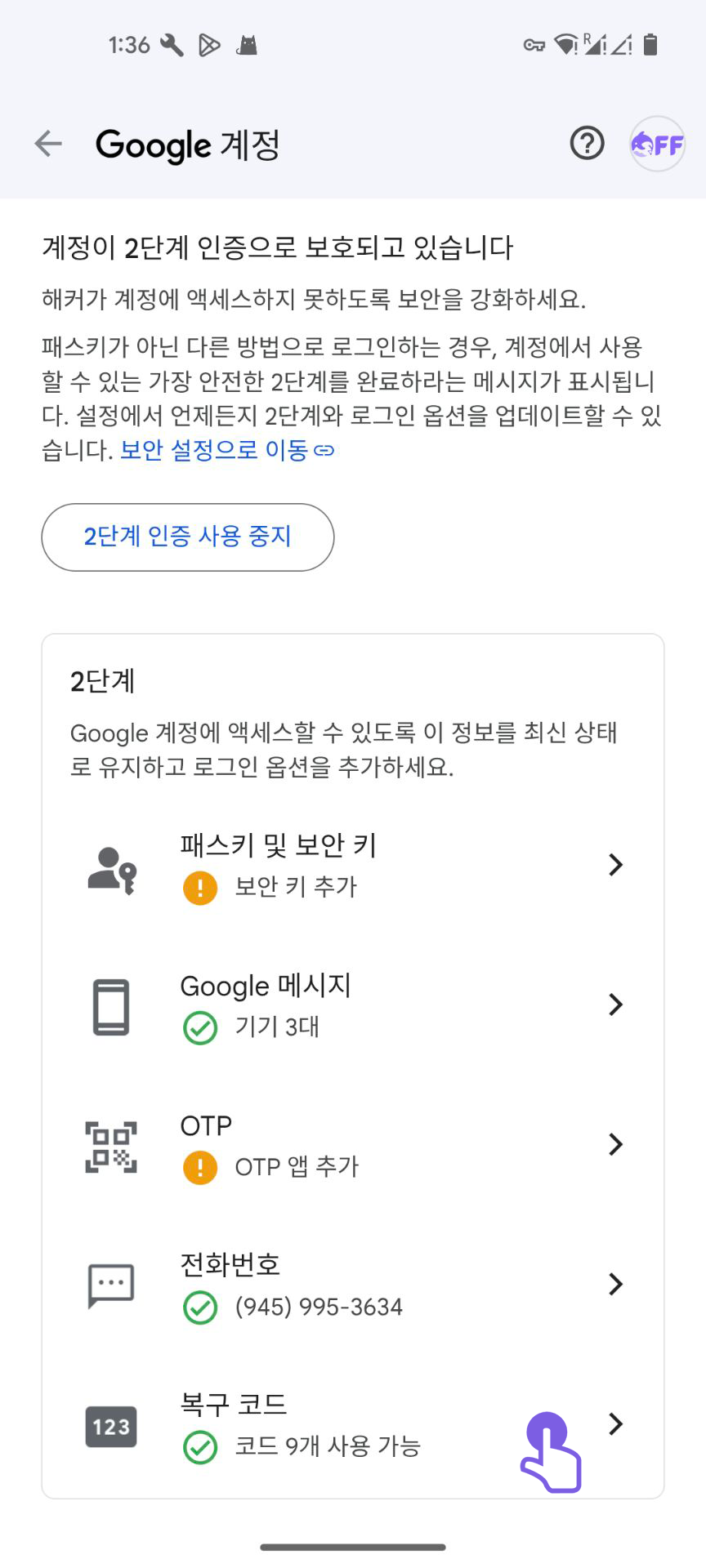706x1568 pixels.
Task: Tap the passkey person-with-key icon
Action: click(x=112, y=871)
